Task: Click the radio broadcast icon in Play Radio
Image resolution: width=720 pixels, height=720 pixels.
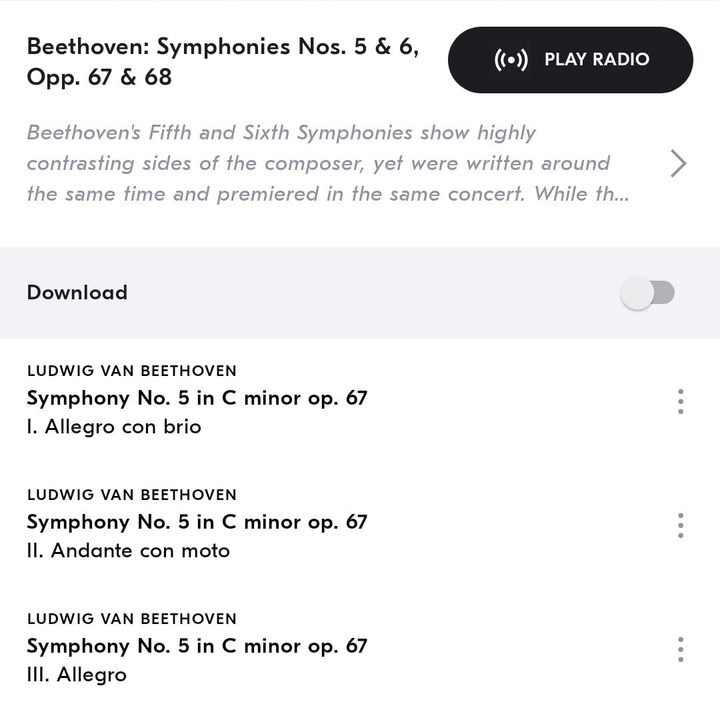Action: tap(511, 60)
